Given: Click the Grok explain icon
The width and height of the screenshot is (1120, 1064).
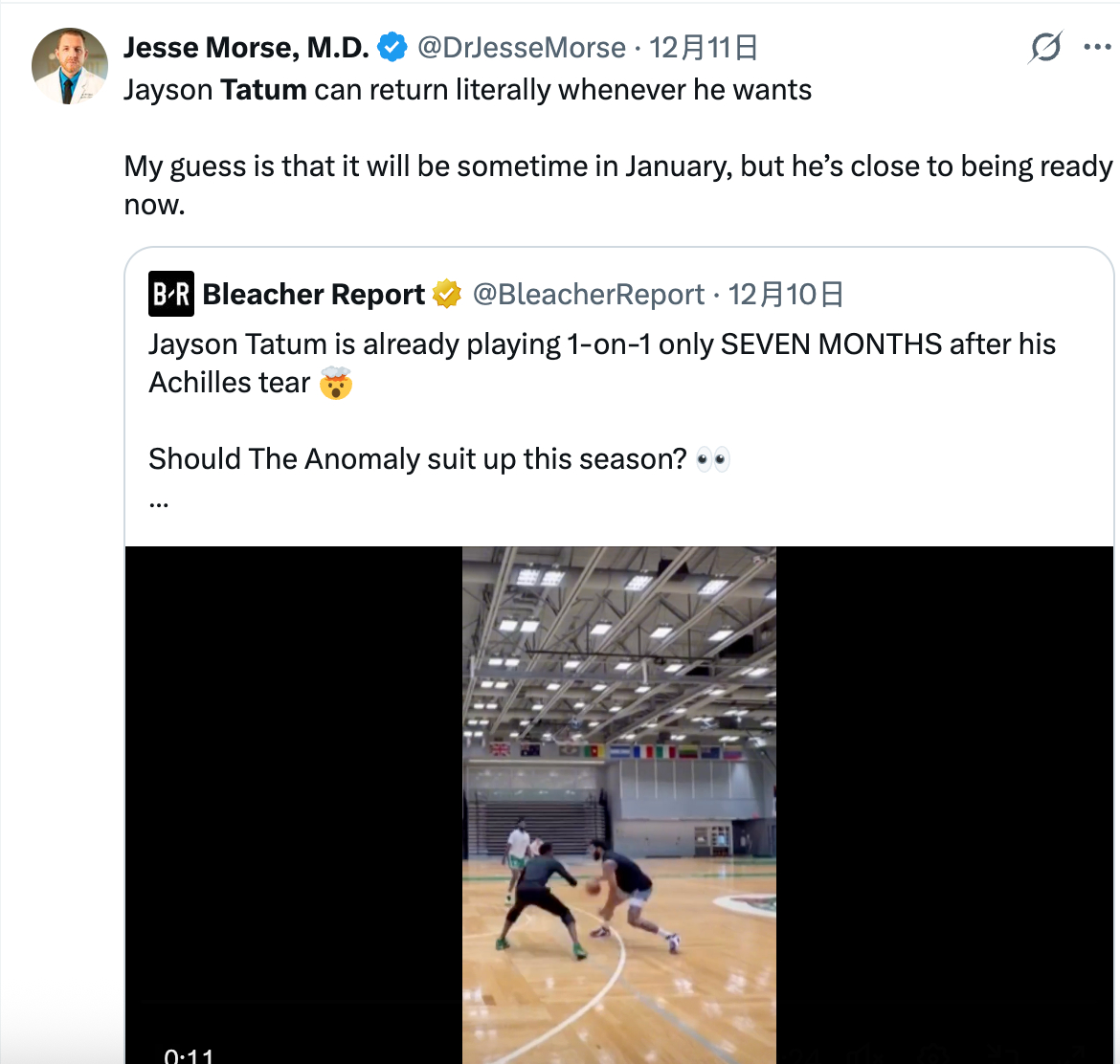Looking at the screenshot, I should point(1045,47).
